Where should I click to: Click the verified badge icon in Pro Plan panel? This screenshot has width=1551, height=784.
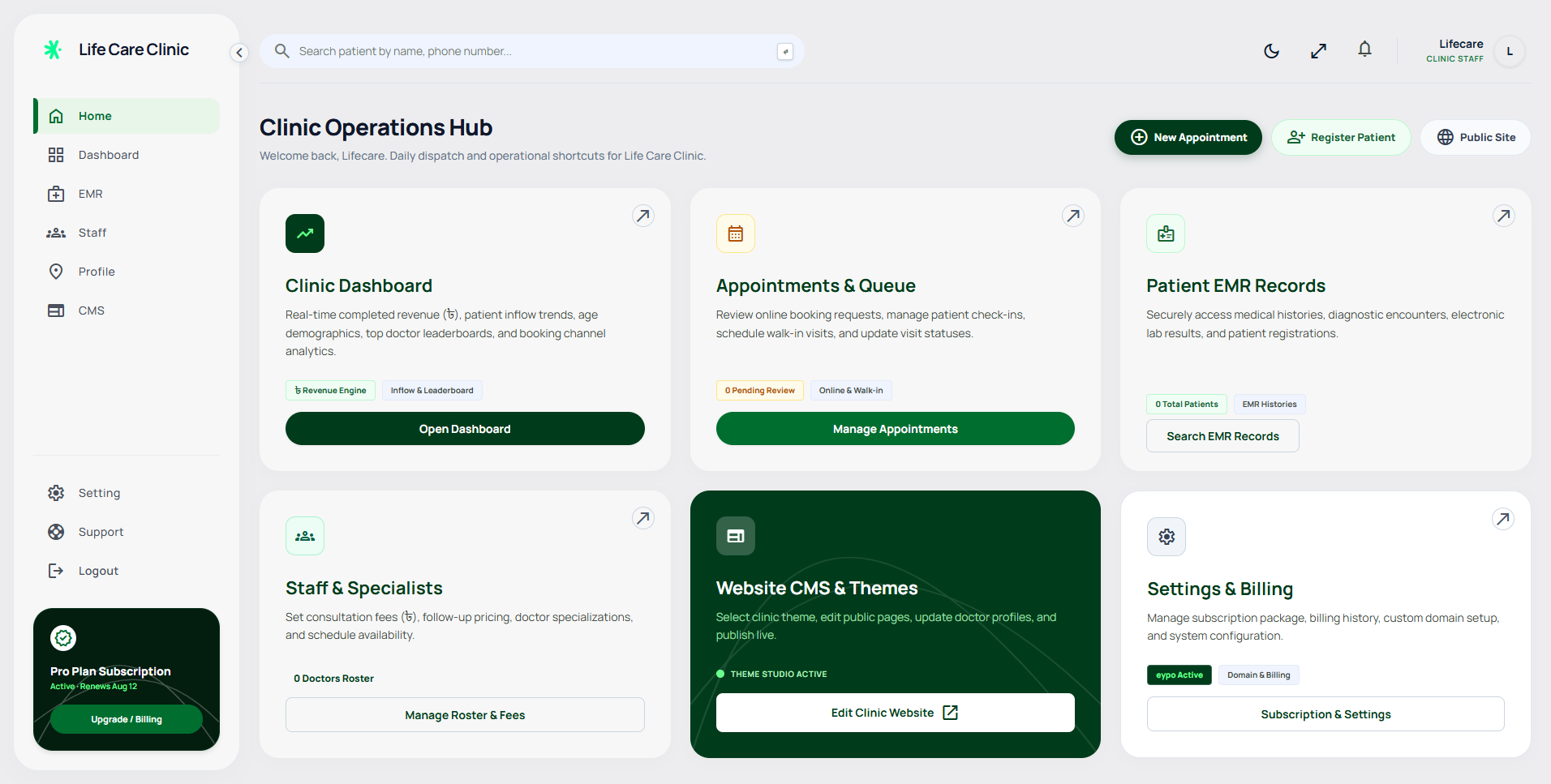(63, 638)
